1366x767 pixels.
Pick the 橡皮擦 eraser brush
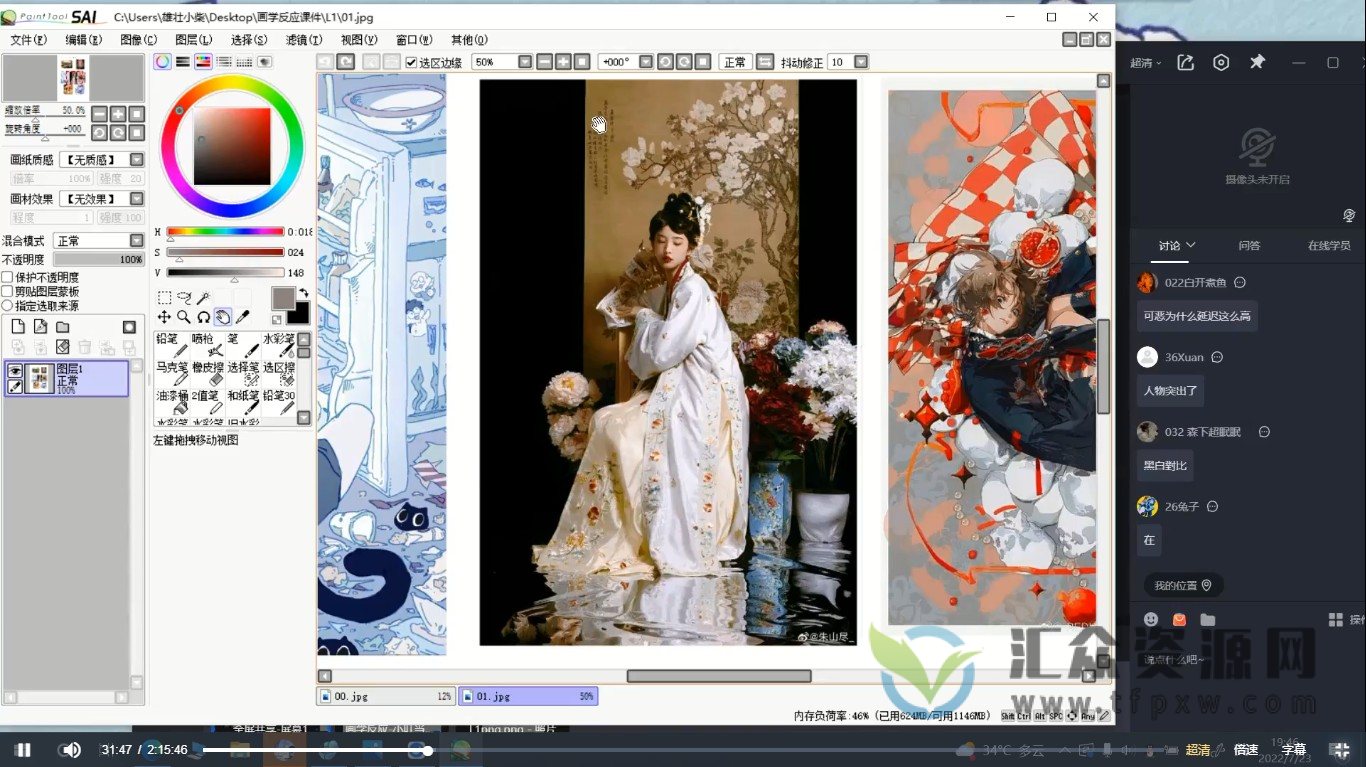tap(209, 373)
